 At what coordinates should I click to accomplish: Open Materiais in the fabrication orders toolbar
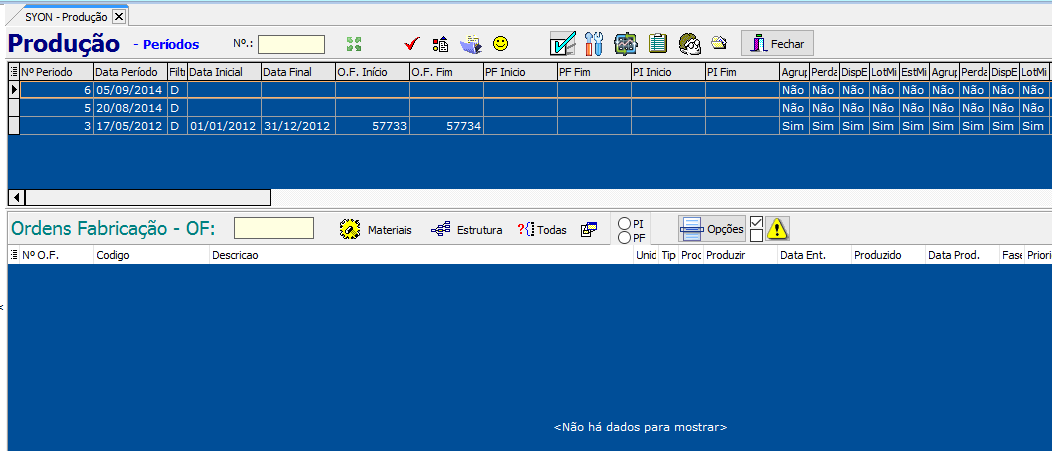click(x=376, y=229)
